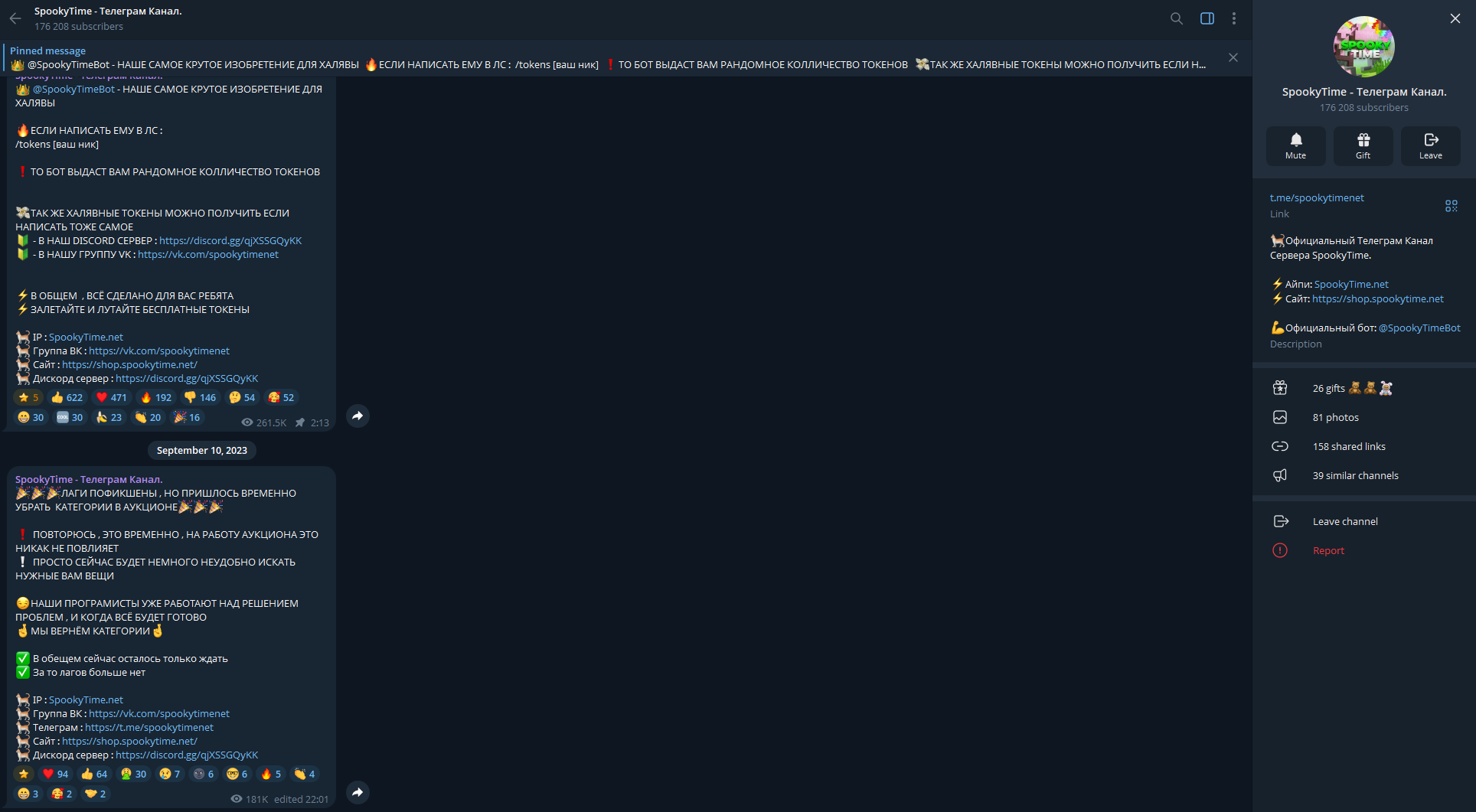This screenshot has height=812, width=1476.
Task: Forward the message with 261.5K views
Action: click(358, 416)
